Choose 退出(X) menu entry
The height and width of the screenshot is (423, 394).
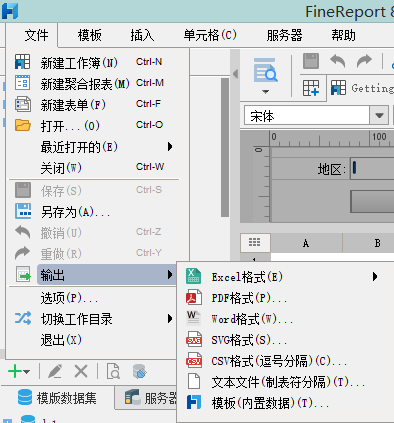[x=94, y=340]
